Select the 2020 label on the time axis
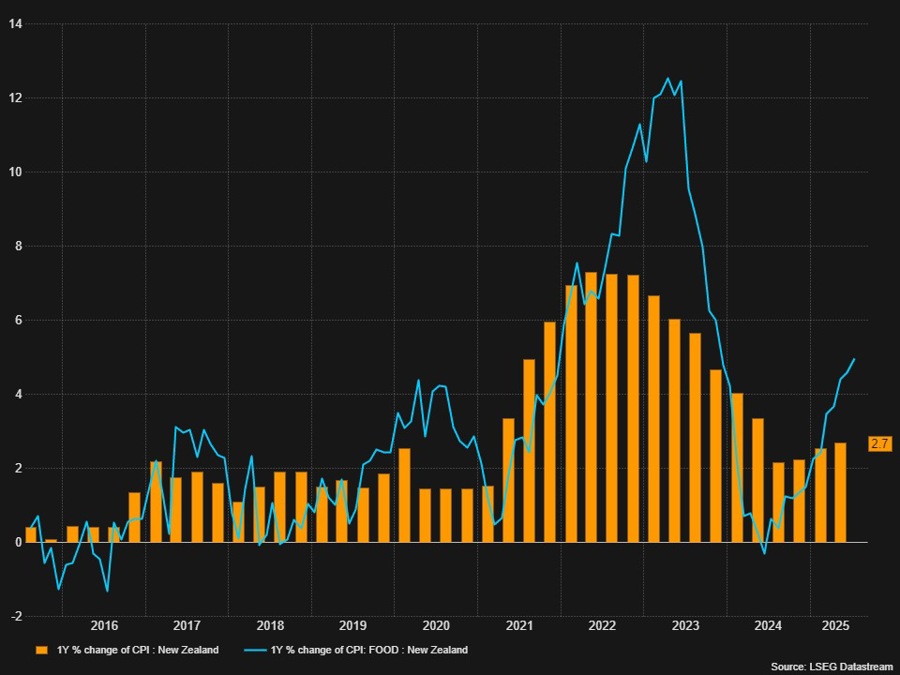 point(436,626)
